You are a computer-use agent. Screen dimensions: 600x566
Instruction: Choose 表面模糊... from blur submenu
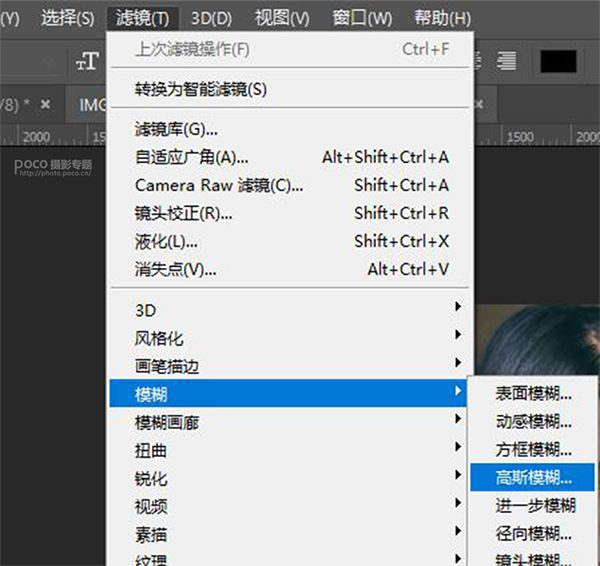click(533, 393)
